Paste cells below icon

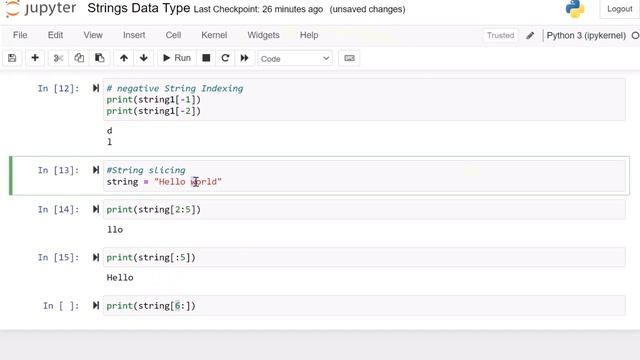100,58
